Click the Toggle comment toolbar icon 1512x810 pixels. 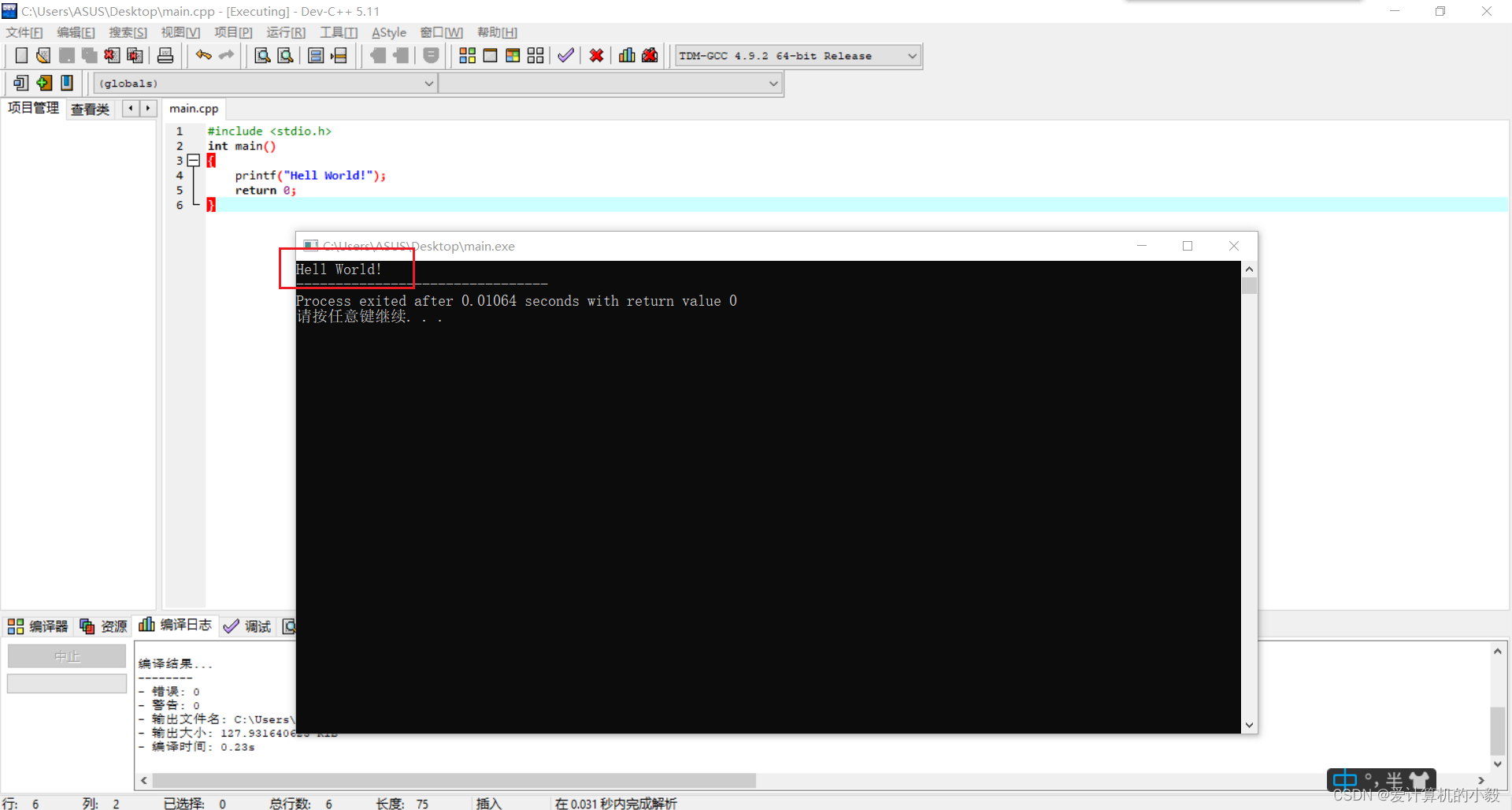(431, 55)
